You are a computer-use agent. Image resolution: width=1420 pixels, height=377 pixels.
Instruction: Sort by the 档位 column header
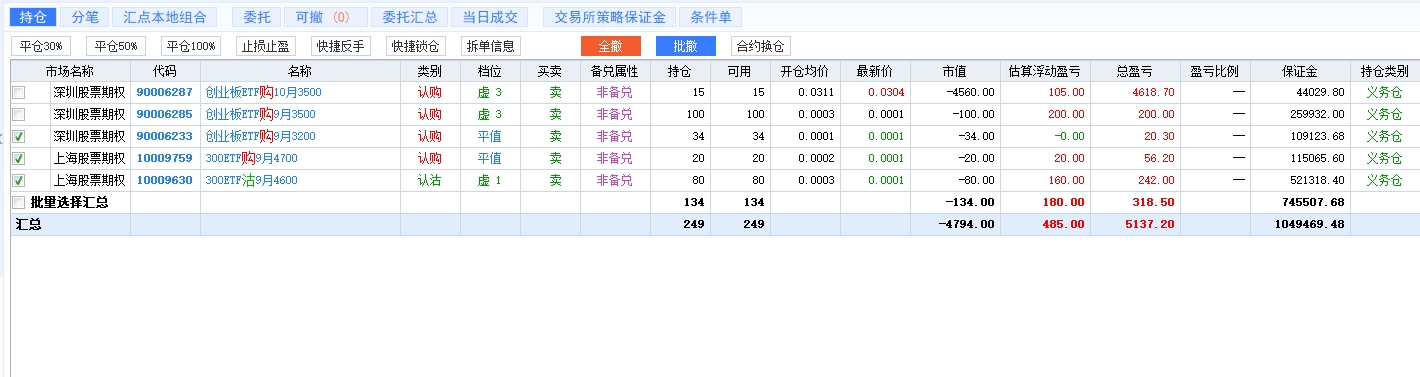tap(490, 71)
